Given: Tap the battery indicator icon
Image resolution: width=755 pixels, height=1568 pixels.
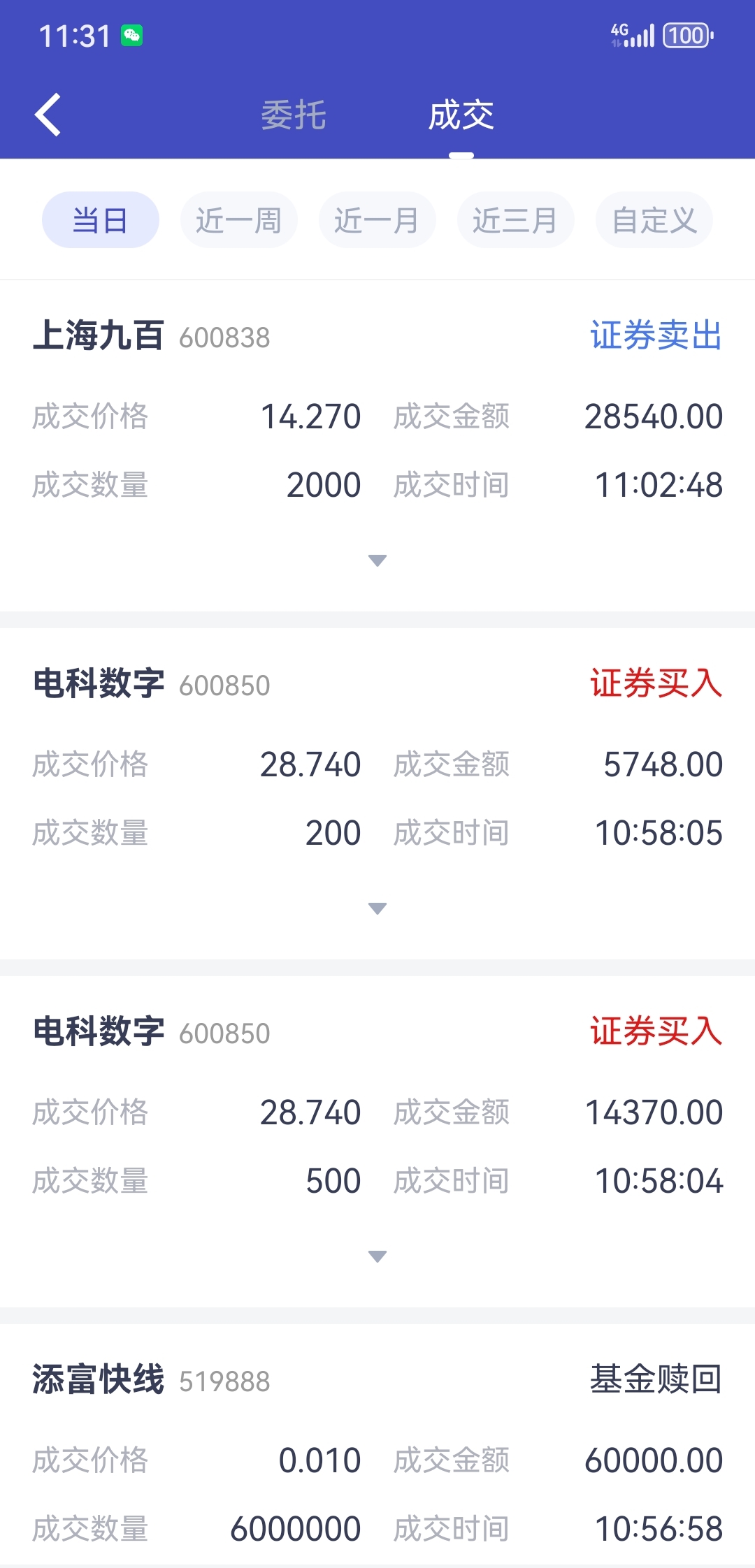Looking at the screenshot, I should tap(688, 35).
